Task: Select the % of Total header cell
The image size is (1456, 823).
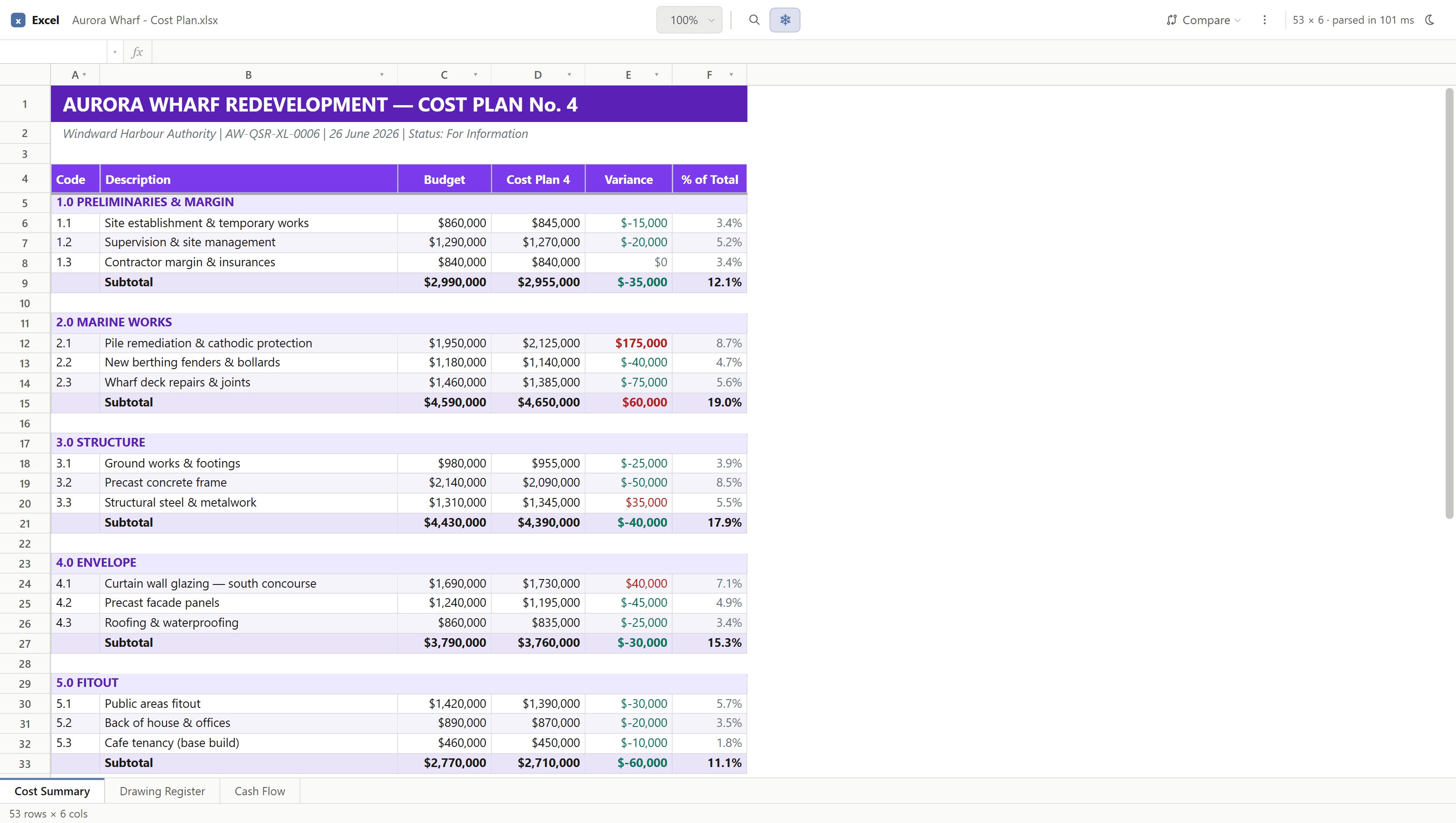Action: [x=709, y=179]
